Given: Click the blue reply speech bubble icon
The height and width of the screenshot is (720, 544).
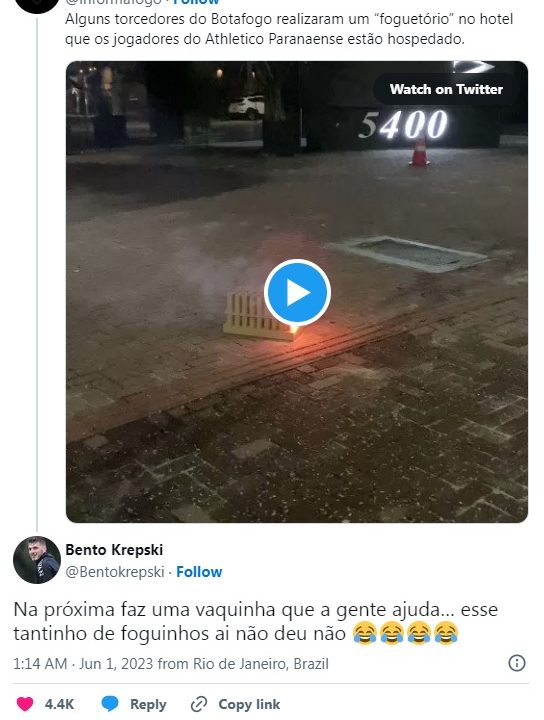Looking at the screenshot, I should click(x=110, y=704).
